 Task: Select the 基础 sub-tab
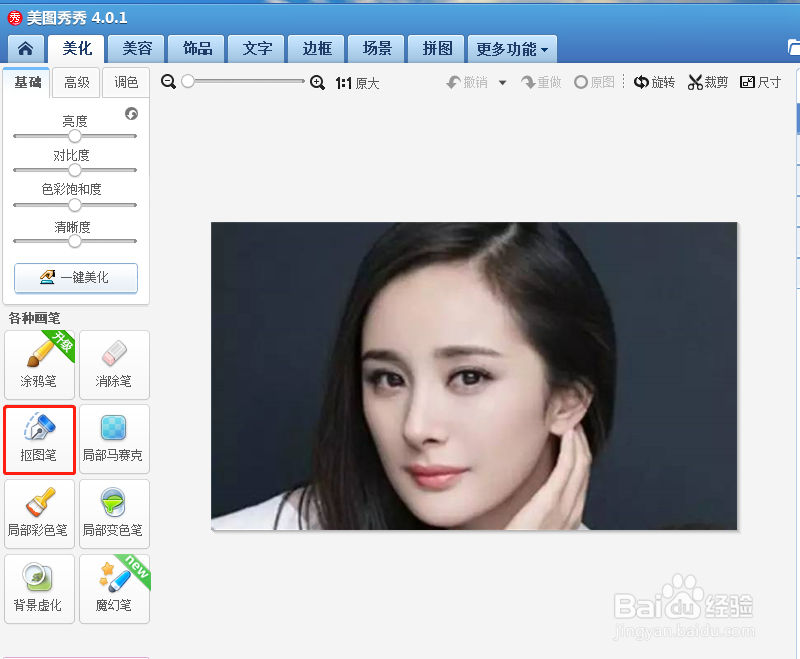[x=27, y=82]
